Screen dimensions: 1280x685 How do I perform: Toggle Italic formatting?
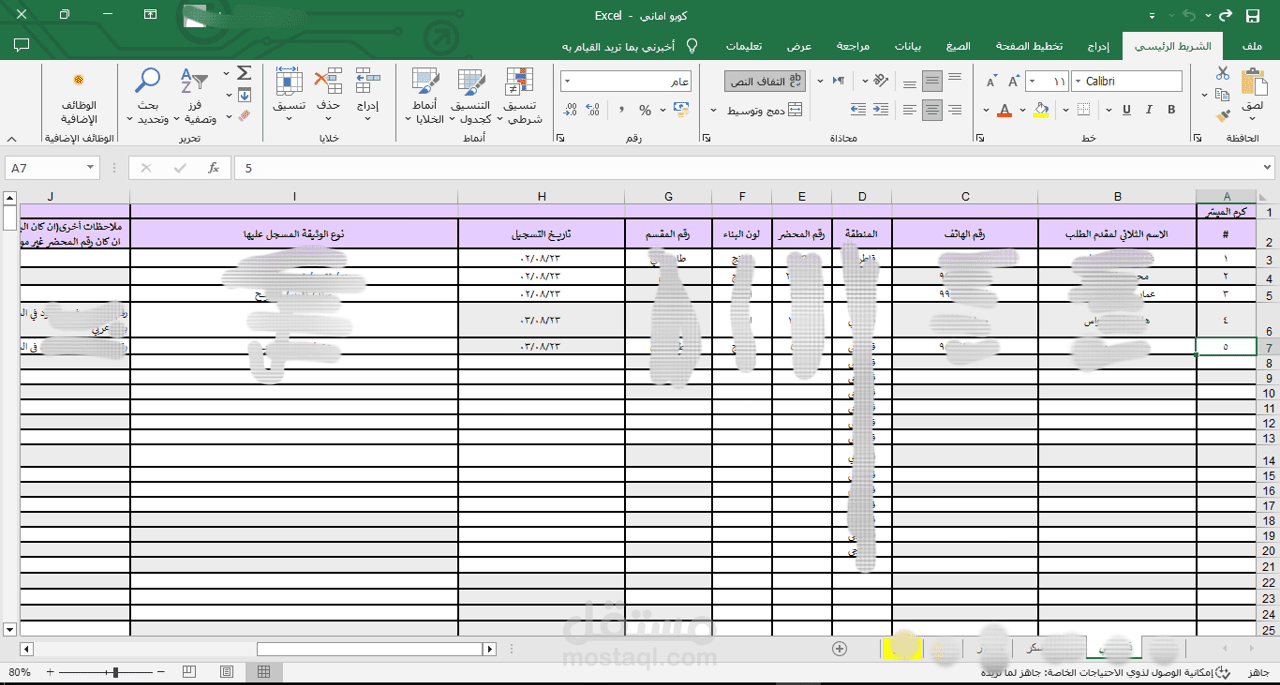click(x=1148, y=110)
